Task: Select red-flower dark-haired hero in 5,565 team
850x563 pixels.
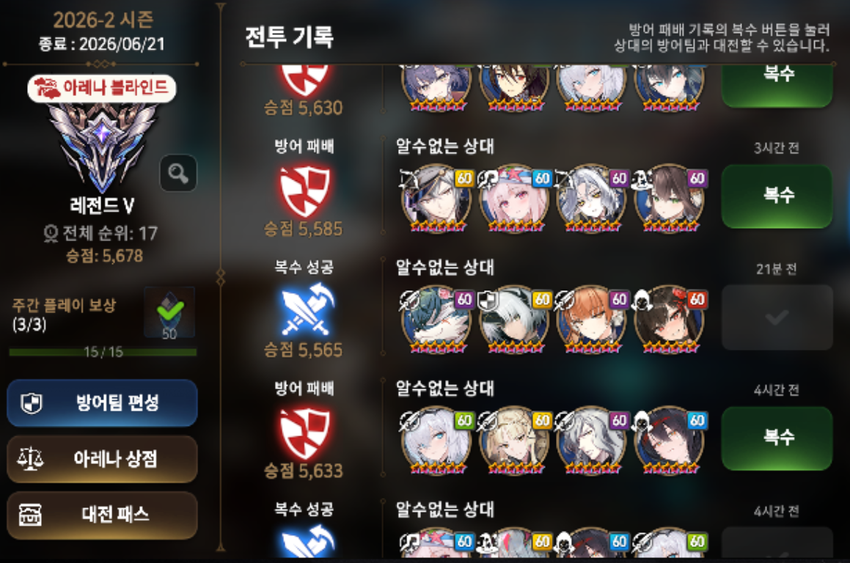Action: (x=669, y=320)
